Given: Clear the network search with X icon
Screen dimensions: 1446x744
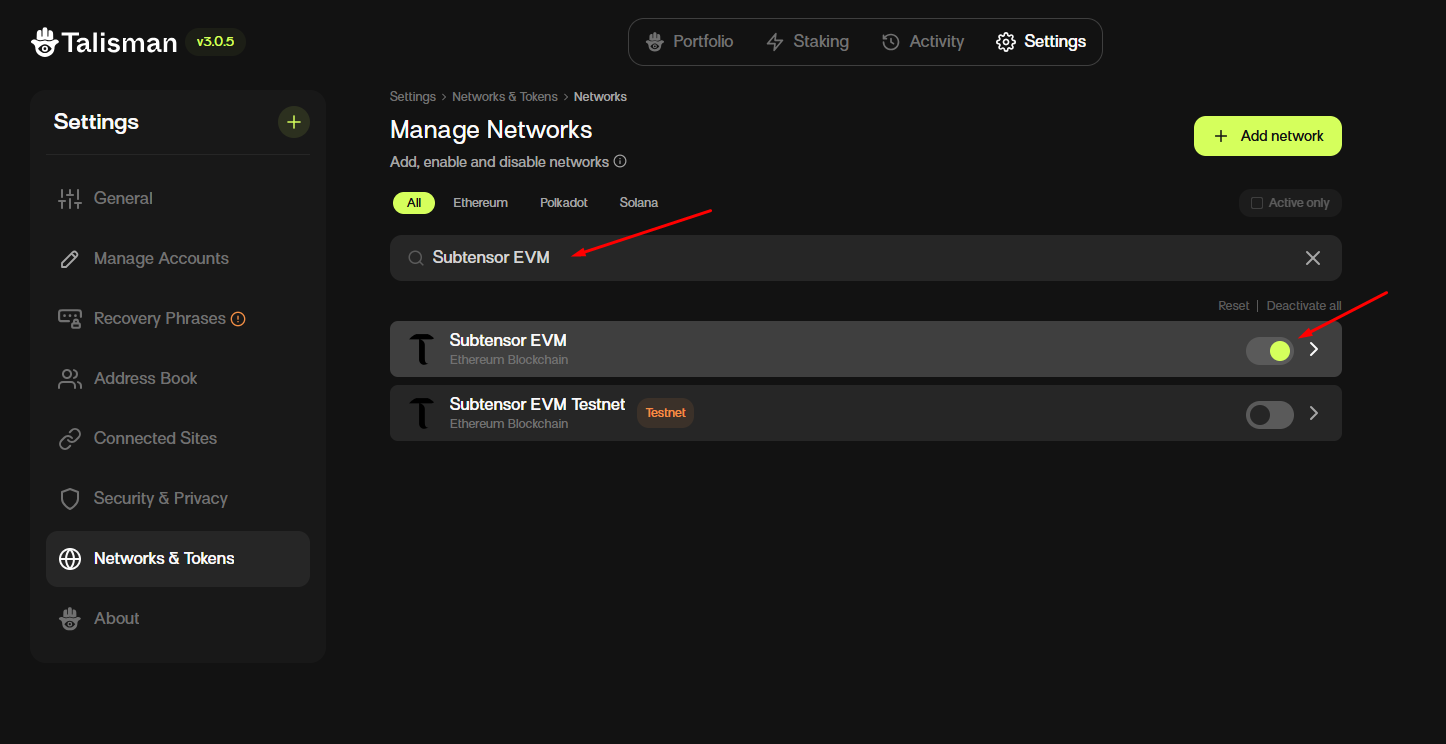Looking at the screenshot, I should tap(1313, 258).
